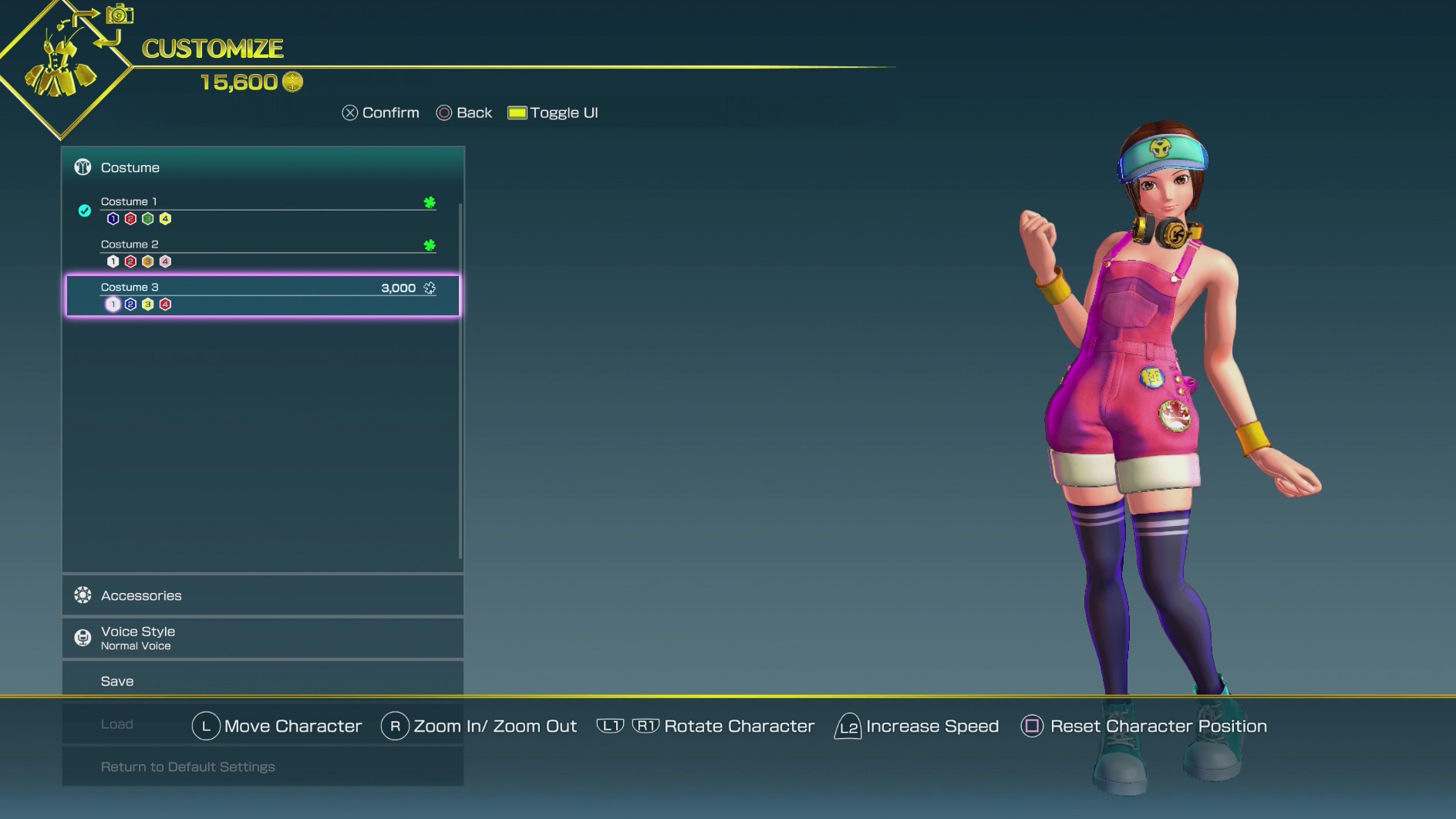This screenshot has height=819, width=1456.
Task: Click Costume 2 green owned clover icon
Action: pos(430,245)
